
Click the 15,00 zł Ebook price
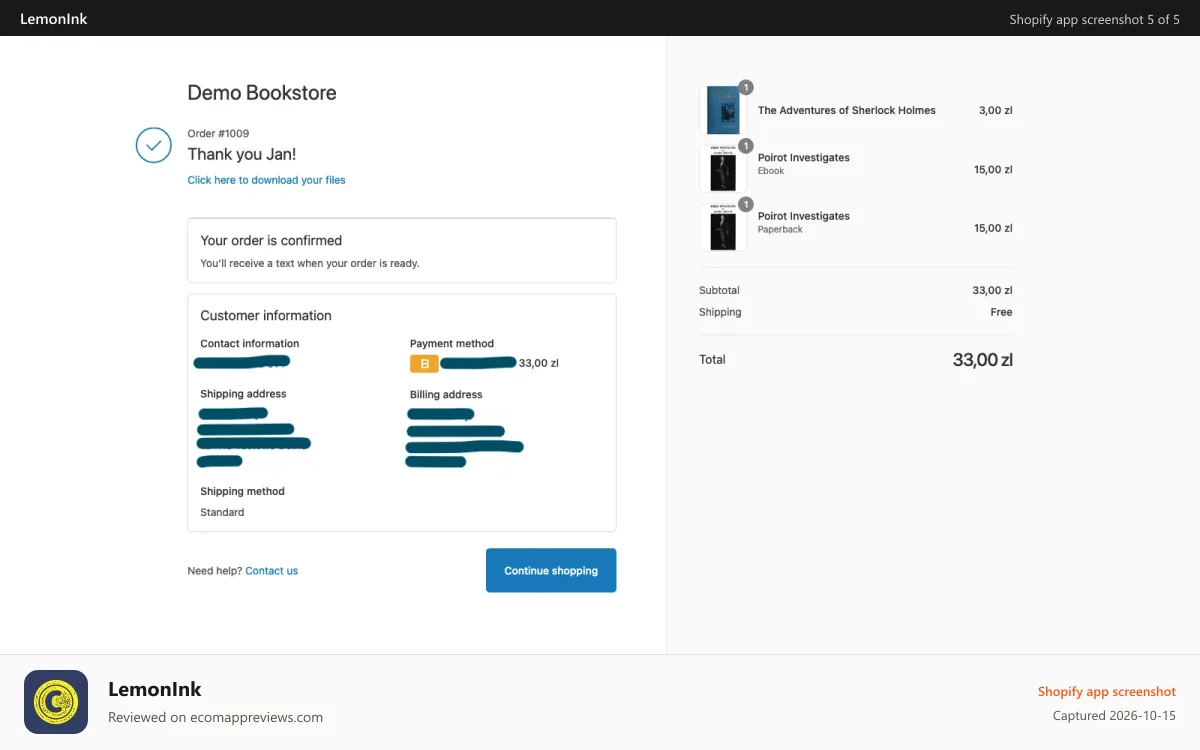(x=993, y=169)
